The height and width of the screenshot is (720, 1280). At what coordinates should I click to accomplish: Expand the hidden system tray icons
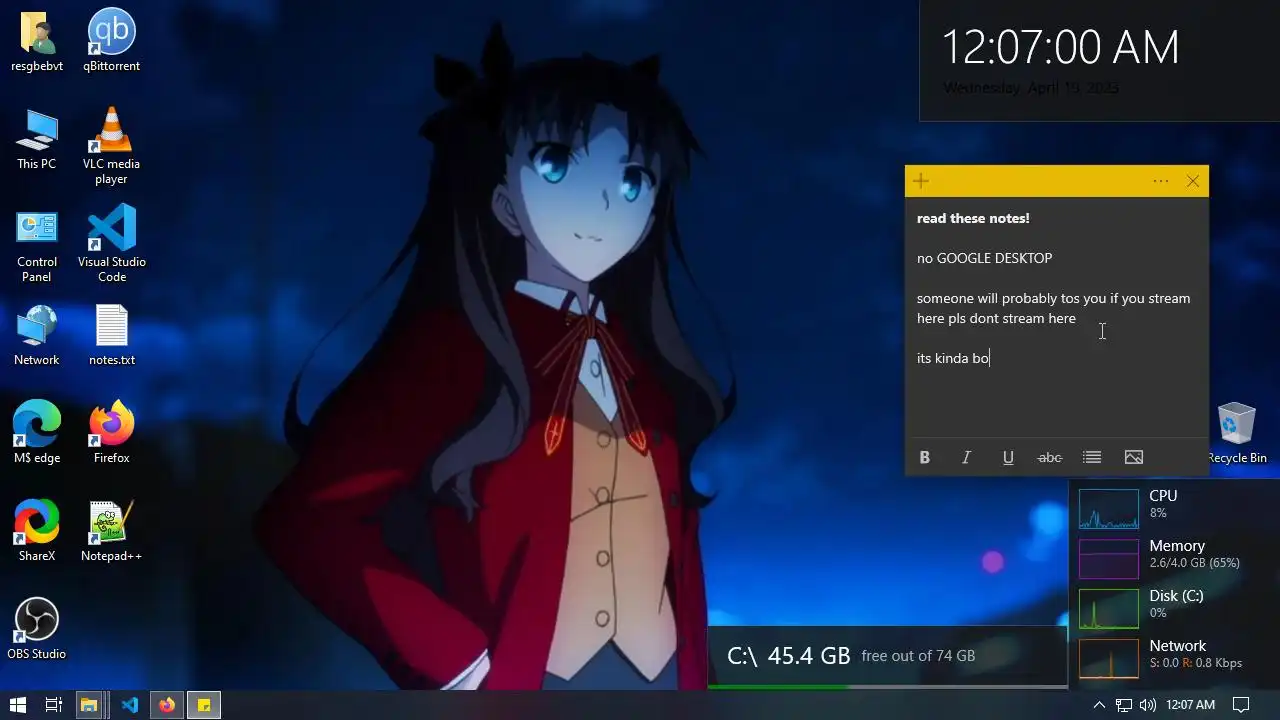[1099, 705]
